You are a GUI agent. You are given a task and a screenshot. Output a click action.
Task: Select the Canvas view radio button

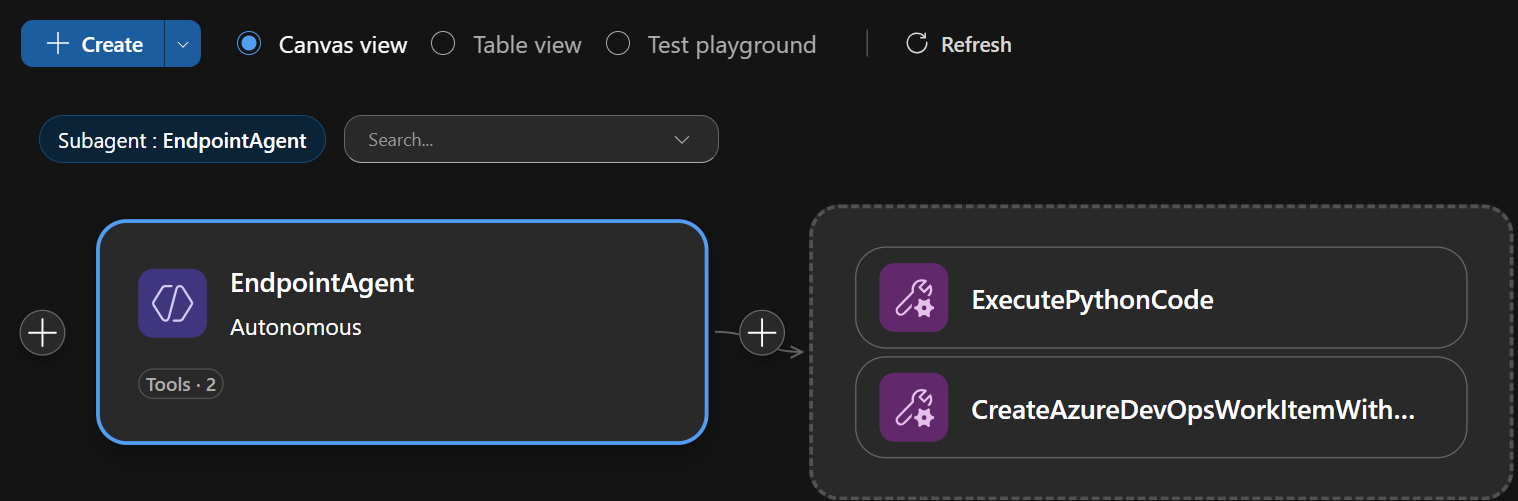(x=249, y=44)
